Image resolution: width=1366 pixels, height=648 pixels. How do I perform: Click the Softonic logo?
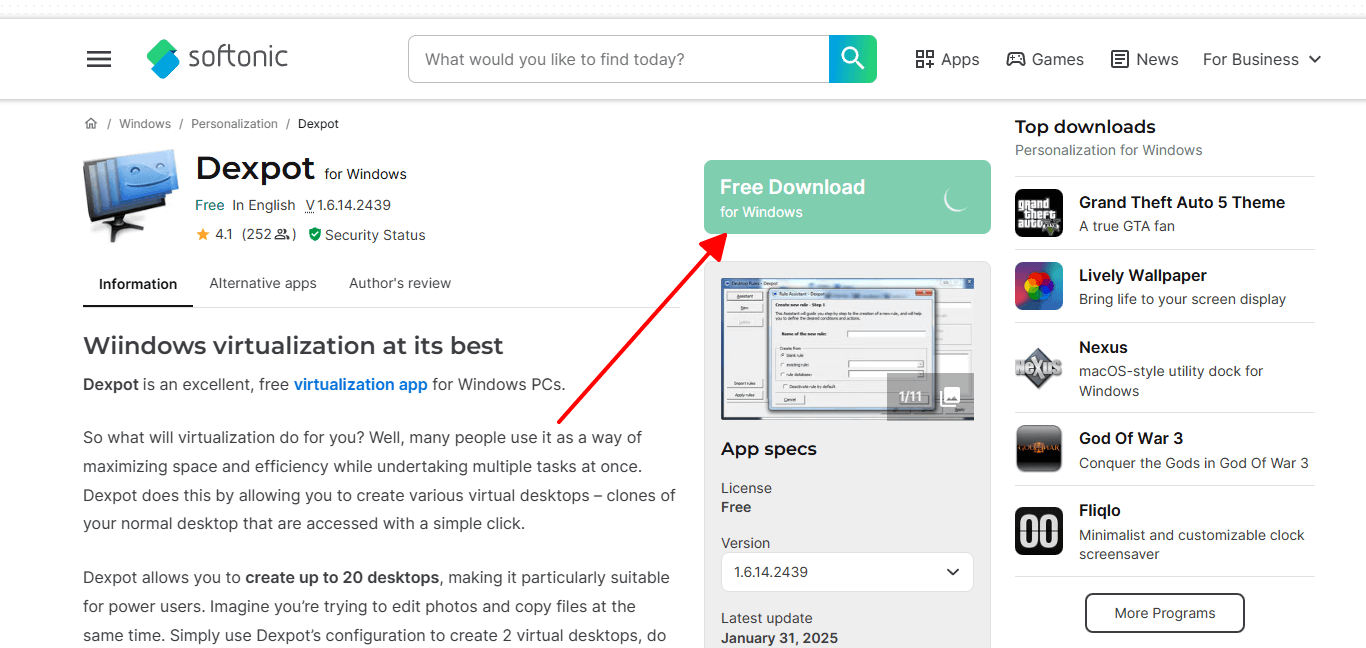217,58
